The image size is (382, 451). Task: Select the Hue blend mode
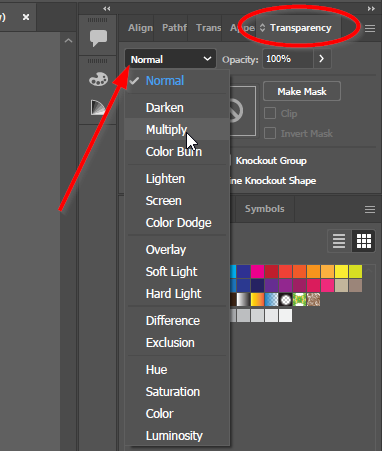coord(177,370)
